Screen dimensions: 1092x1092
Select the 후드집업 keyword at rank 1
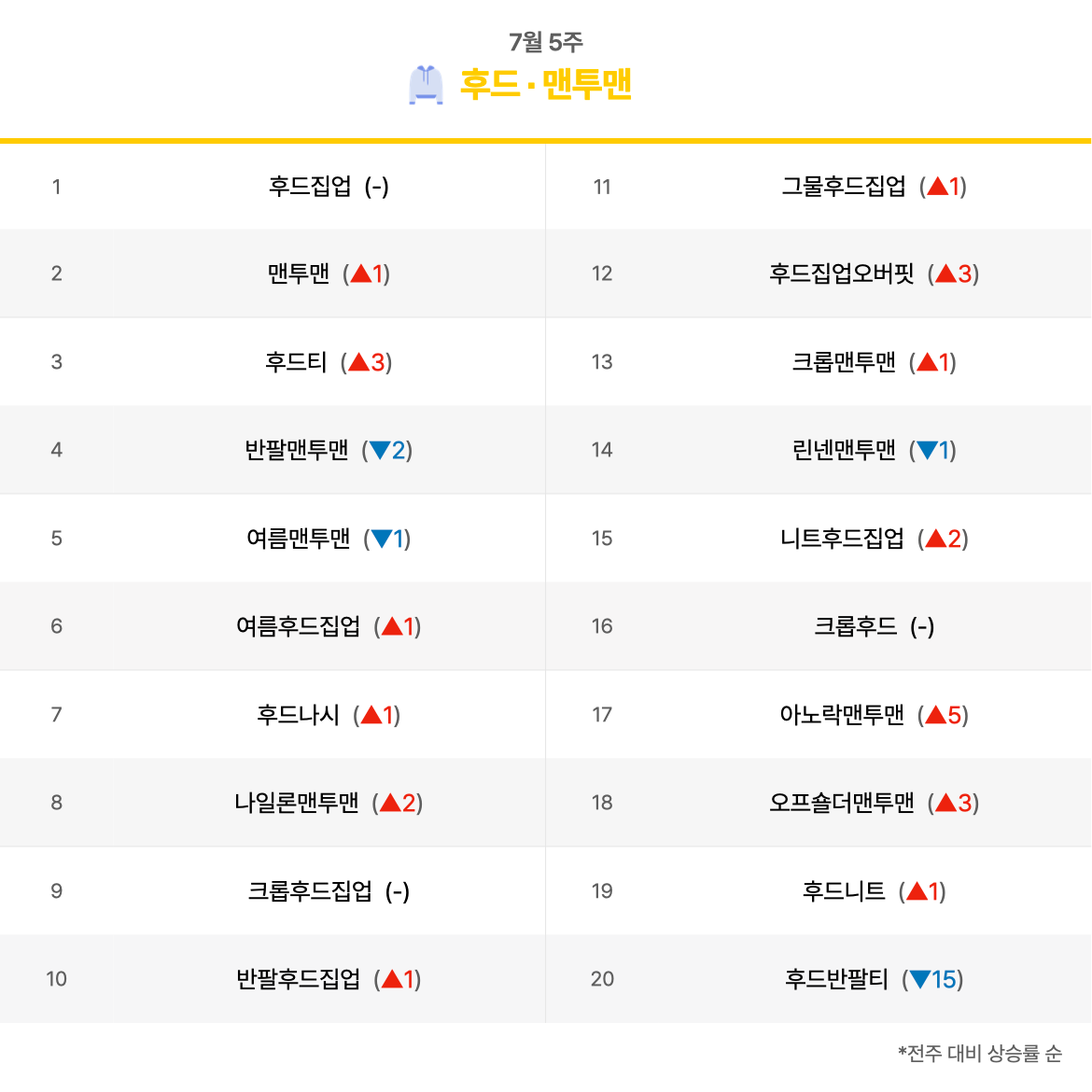(x=310, y=186)
